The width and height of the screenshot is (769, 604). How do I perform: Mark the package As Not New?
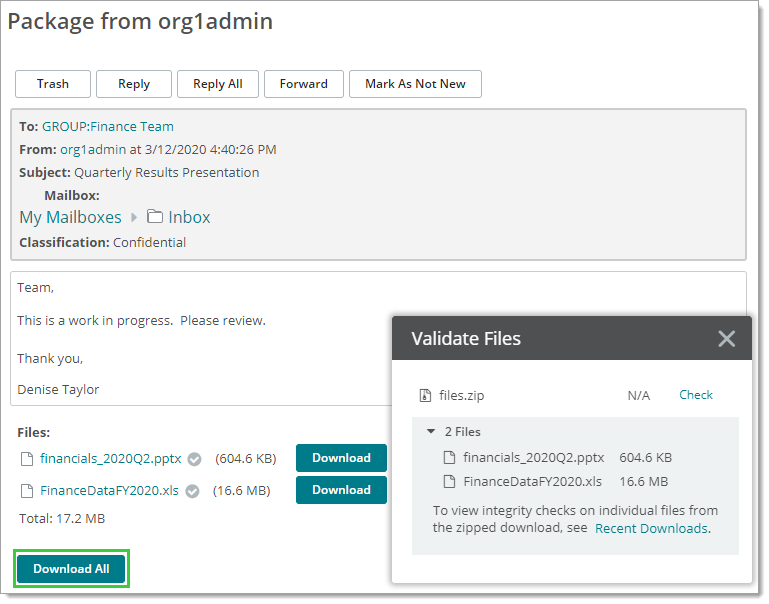click(415, 84)
